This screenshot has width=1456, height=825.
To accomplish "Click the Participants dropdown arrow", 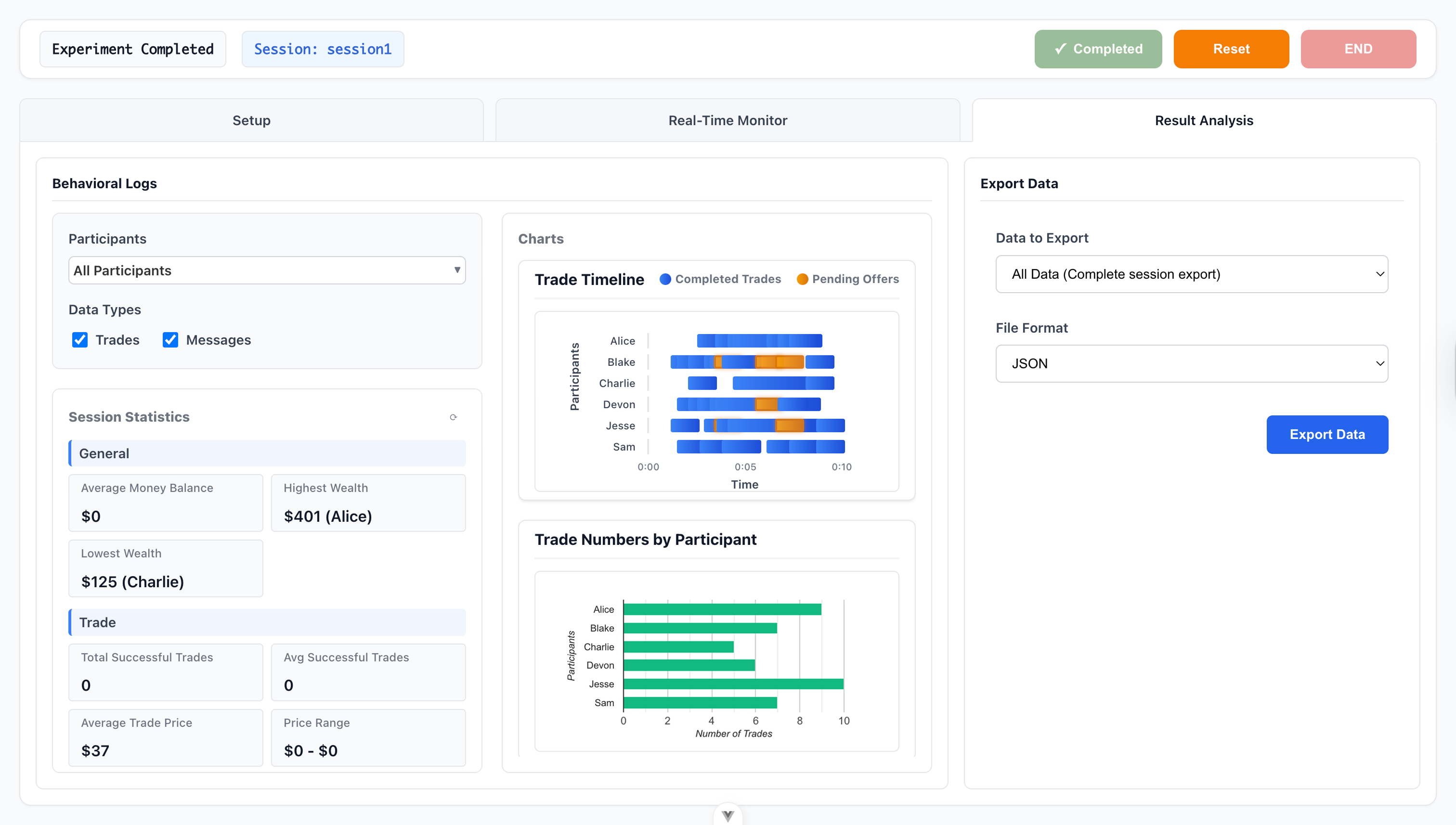I will click(457, 271).
